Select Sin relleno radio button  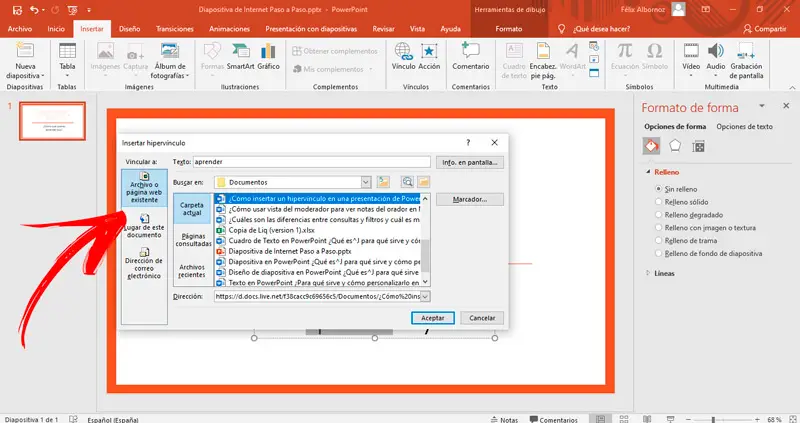pos(658,189)
